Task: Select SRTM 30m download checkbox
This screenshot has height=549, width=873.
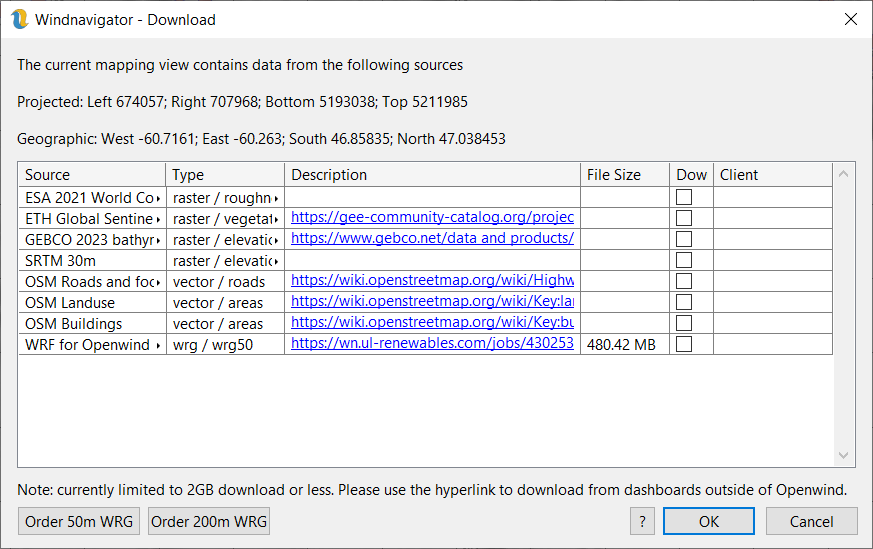Action: tap(684, 260)
